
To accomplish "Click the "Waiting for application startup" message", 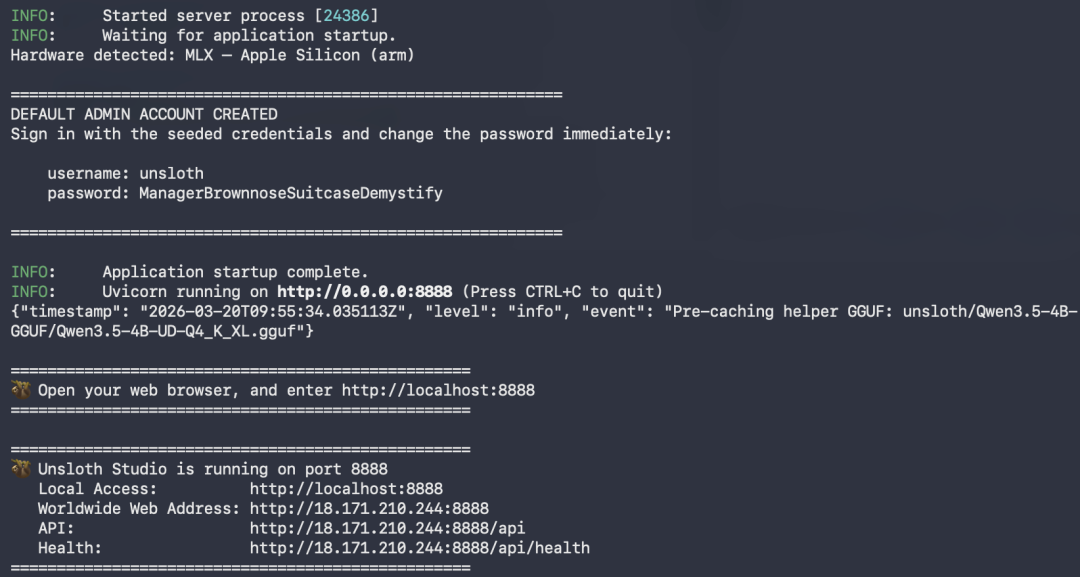I will click(x=249, y=35).
